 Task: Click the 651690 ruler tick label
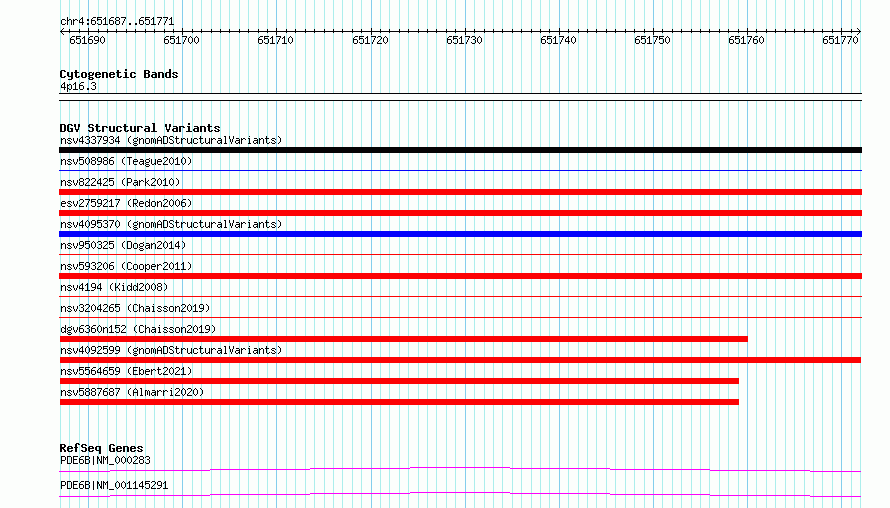pyautogui.click(x=87, y=40)
